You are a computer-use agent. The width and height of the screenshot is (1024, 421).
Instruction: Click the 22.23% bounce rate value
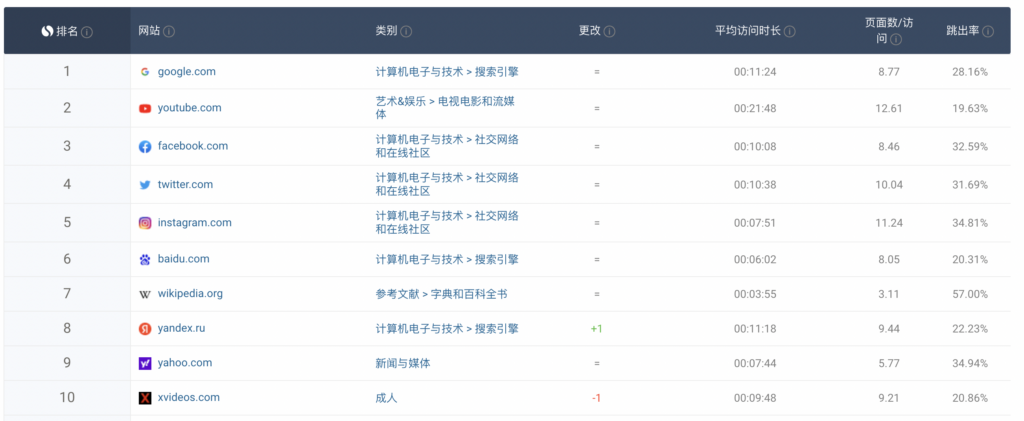(970, 329)
